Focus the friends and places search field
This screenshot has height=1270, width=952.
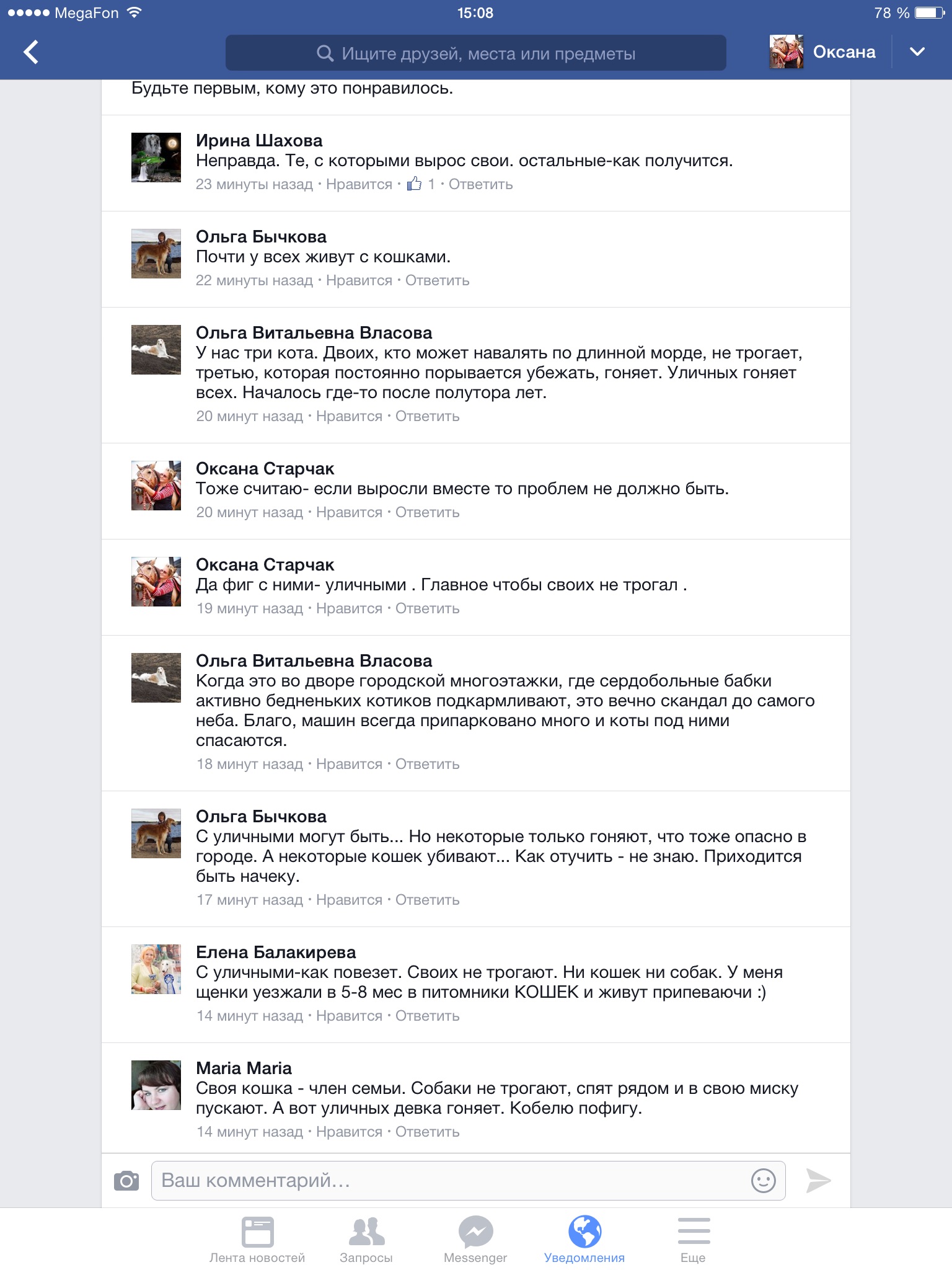[476, 53]
